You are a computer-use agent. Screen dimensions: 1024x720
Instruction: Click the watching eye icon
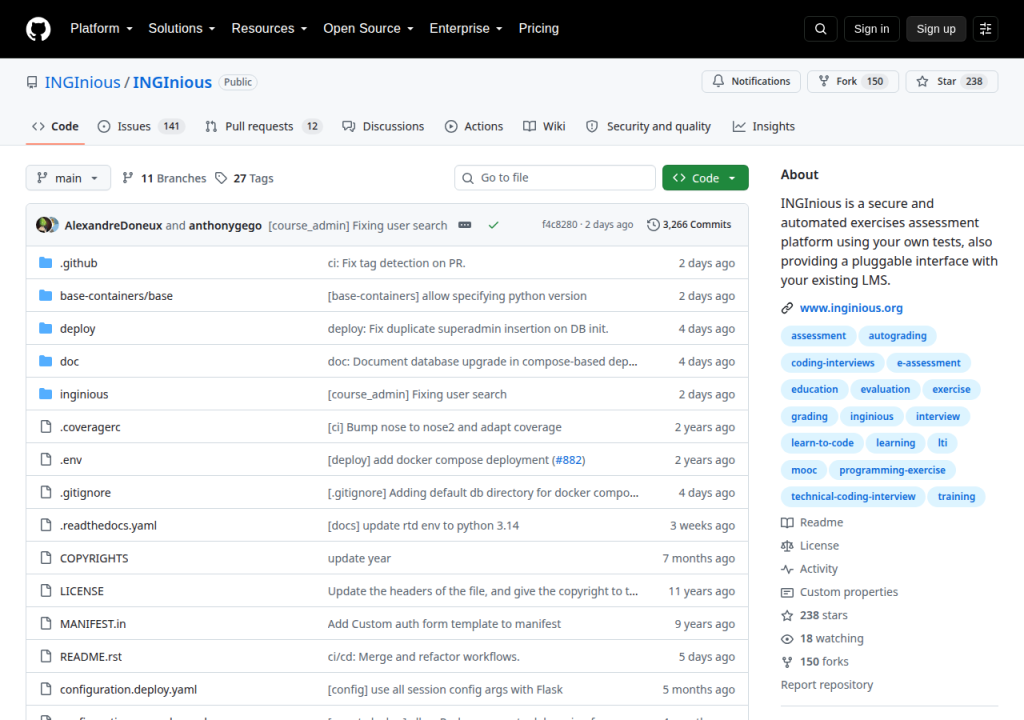point(787,639)
